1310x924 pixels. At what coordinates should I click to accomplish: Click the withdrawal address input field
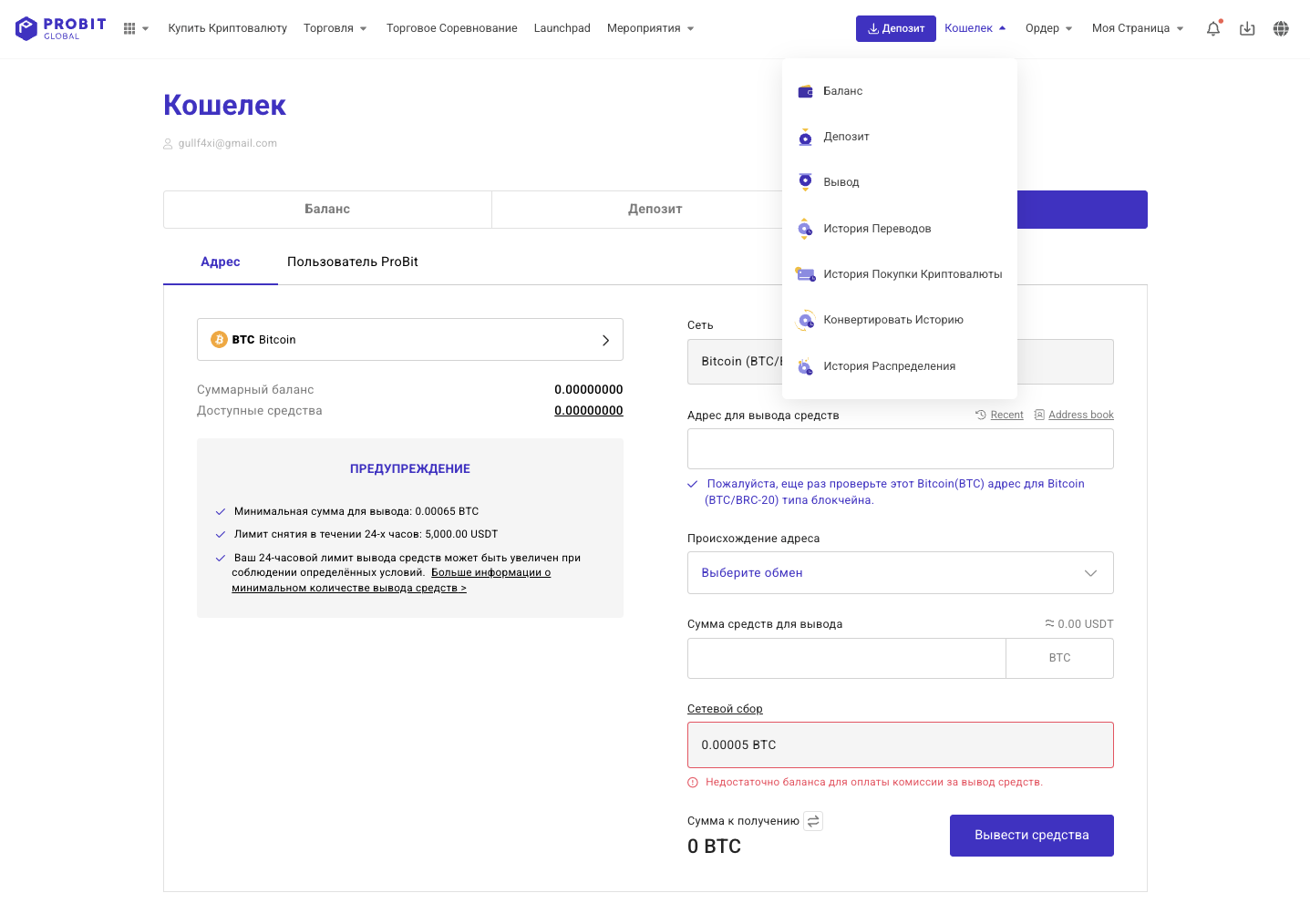900,449
